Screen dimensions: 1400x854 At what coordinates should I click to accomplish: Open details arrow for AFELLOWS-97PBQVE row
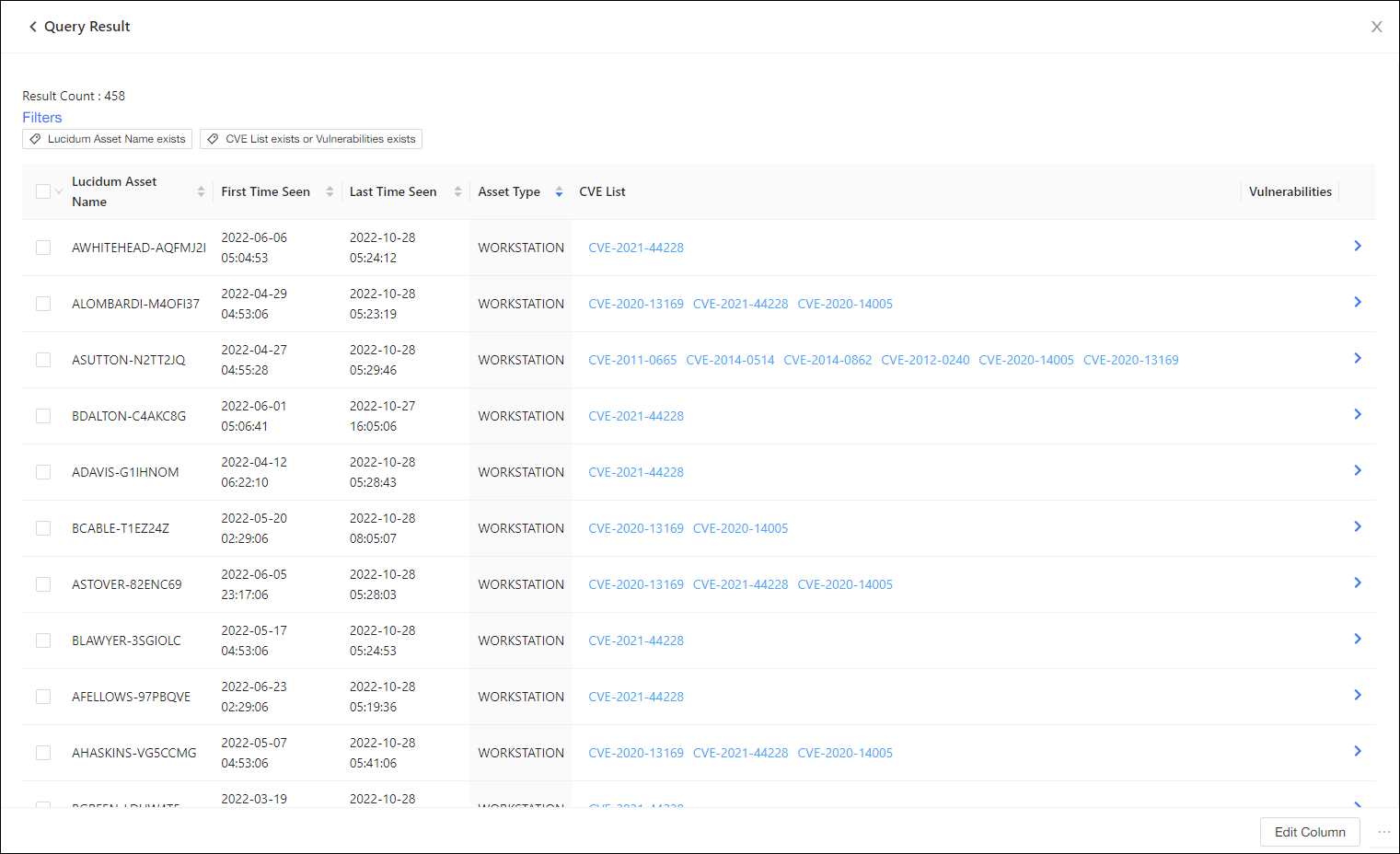coord(1358,695)
